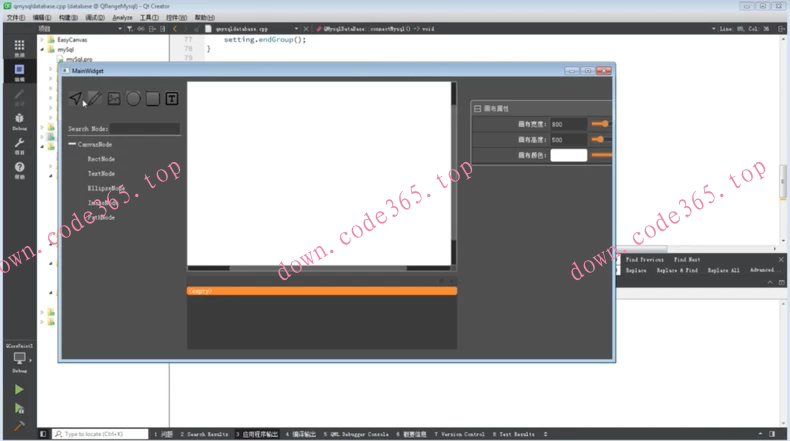Click the canvas width field showing 800
Screen dimensions: 790x441
pos(569,124)
